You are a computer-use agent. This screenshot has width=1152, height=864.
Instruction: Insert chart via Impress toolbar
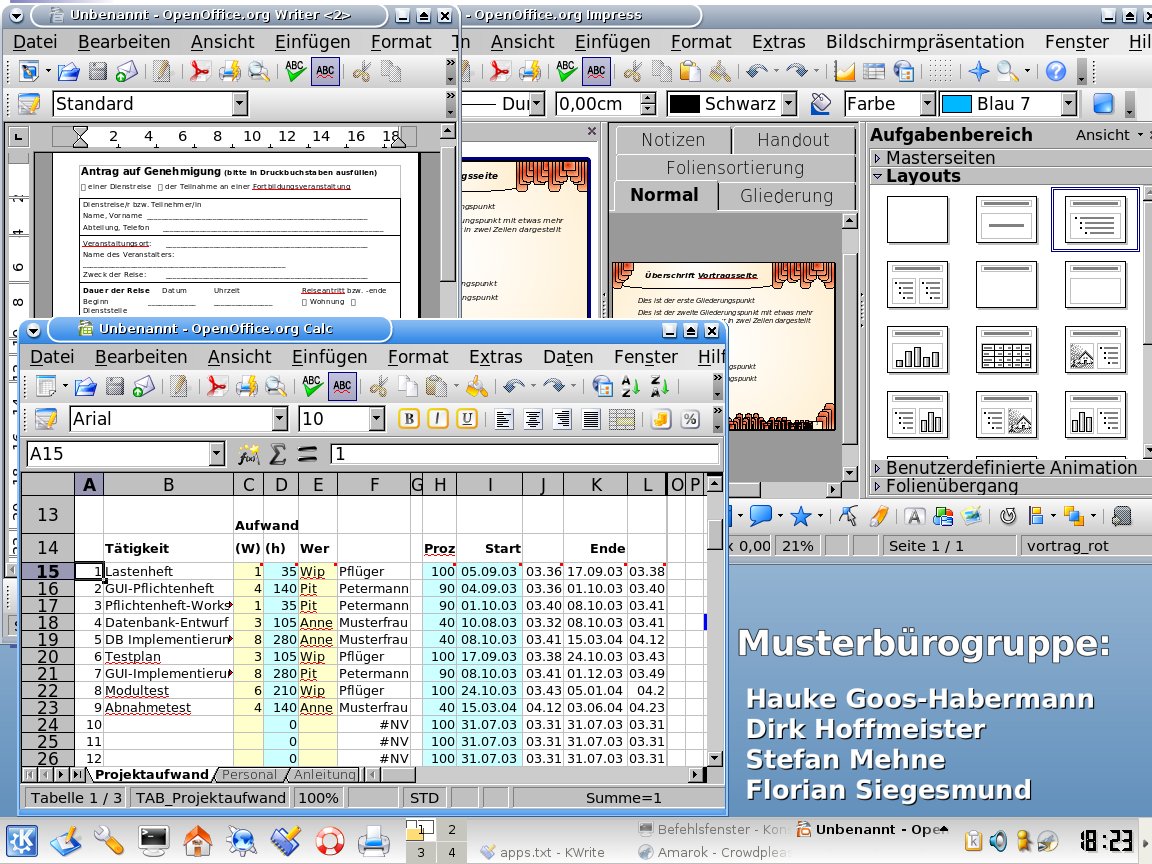pos(844,71)
